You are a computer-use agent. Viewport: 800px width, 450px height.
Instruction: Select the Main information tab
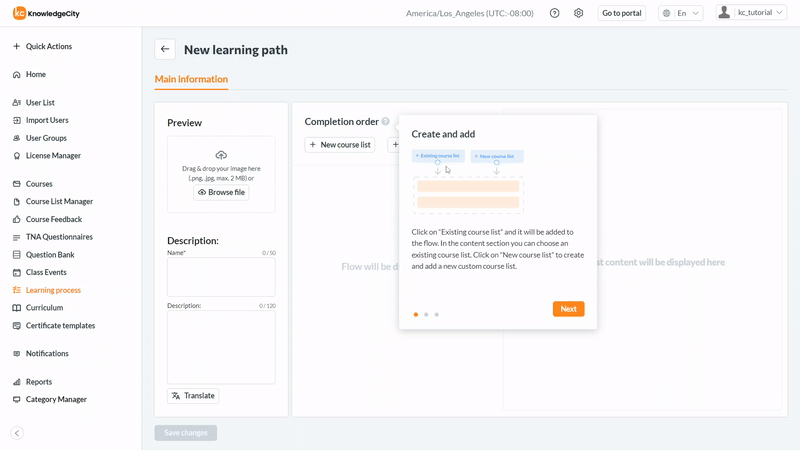pos(191,79)
